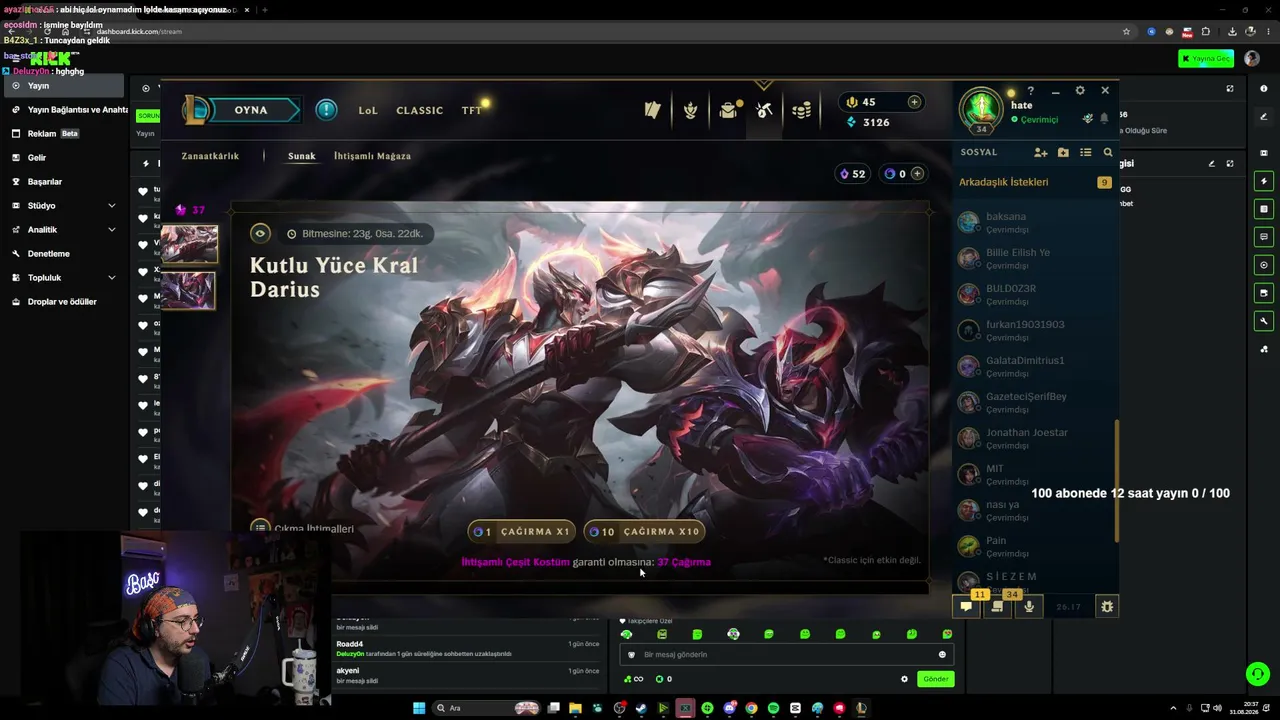Click the Kick chat settings gear icon
Viewport: 1280px width, 720px height.
pyautogui.click(x=904, y=679)
